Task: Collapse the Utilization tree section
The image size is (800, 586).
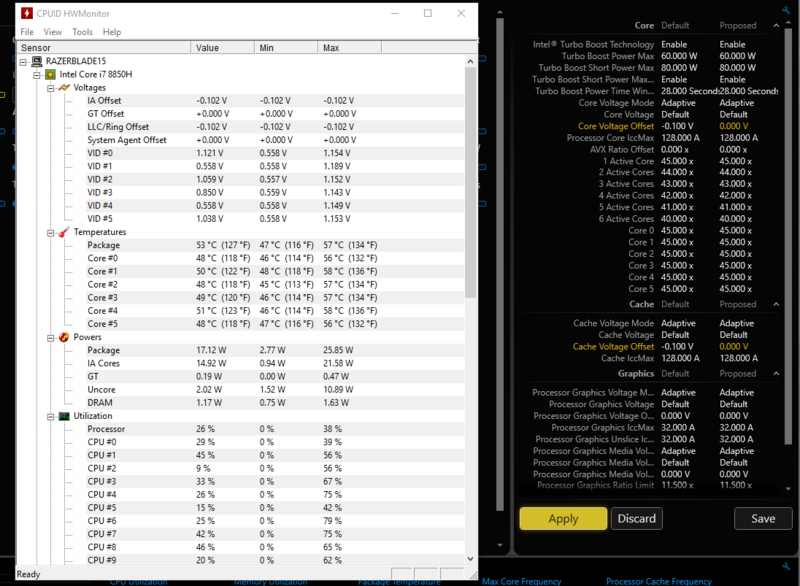Action: point(51,417)
